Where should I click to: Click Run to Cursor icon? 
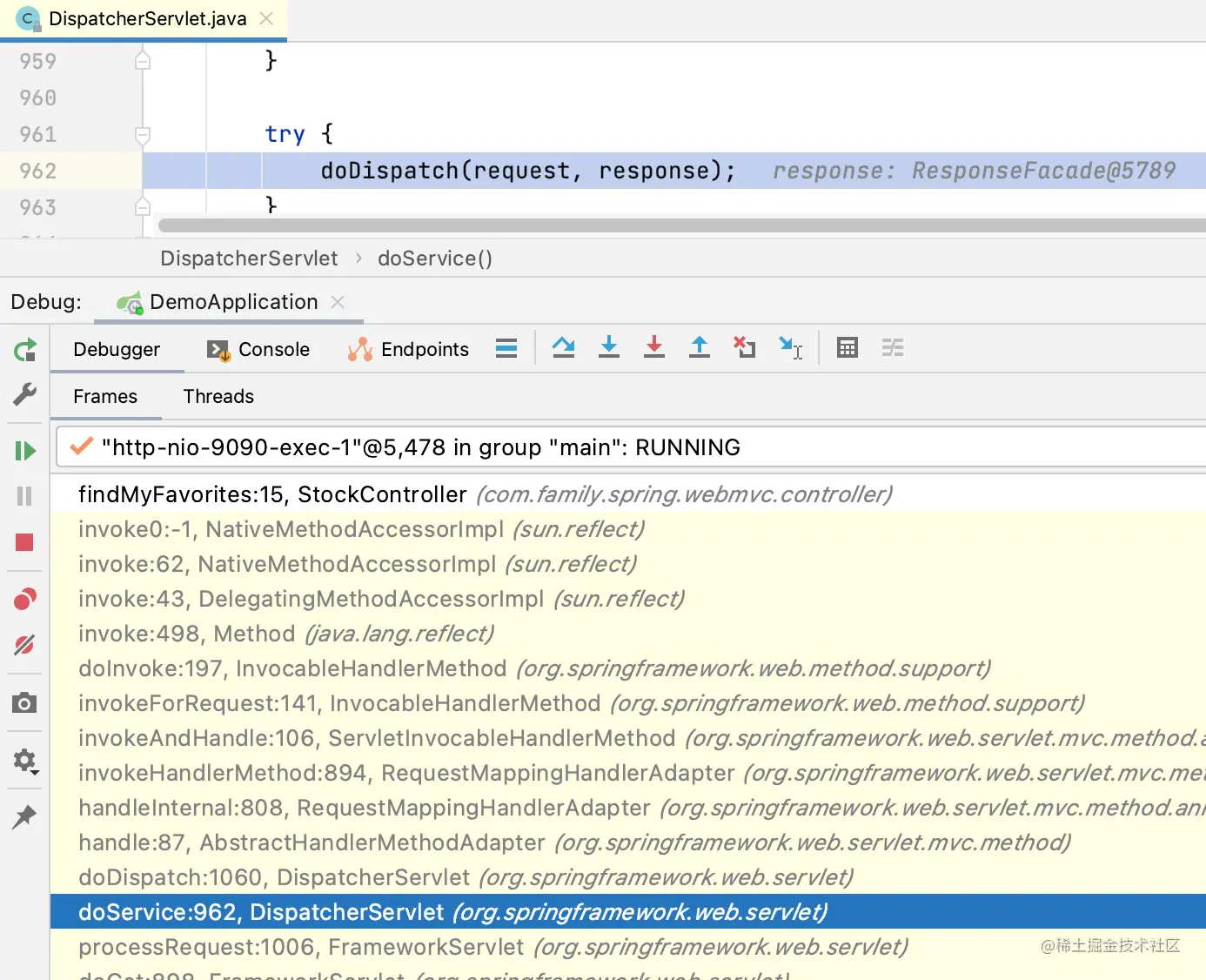point(791,348)
